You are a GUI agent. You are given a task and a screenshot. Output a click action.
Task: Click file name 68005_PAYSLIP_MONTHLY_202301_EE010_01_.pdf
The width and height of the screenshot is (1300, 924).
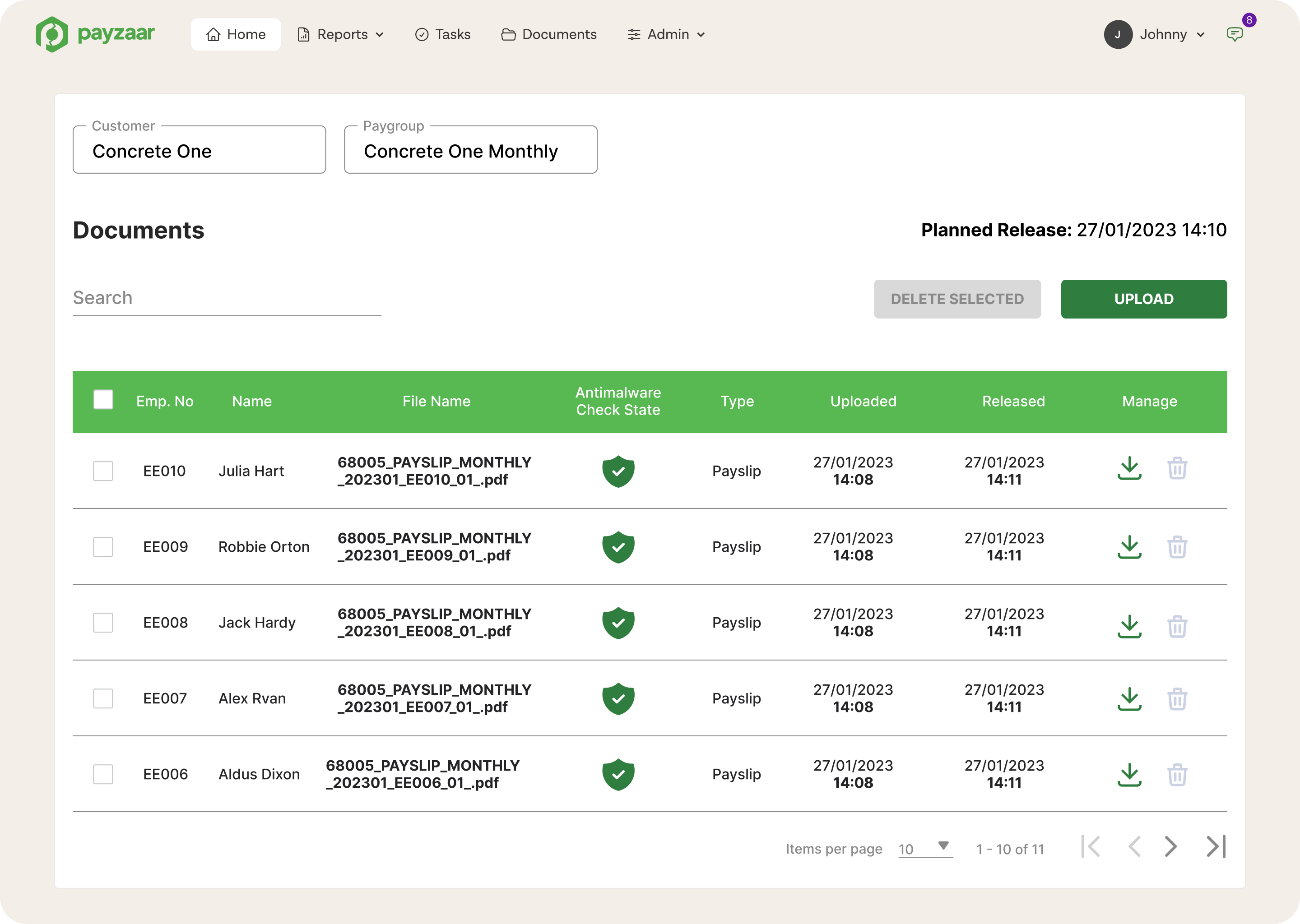click(x=434, y=471)
